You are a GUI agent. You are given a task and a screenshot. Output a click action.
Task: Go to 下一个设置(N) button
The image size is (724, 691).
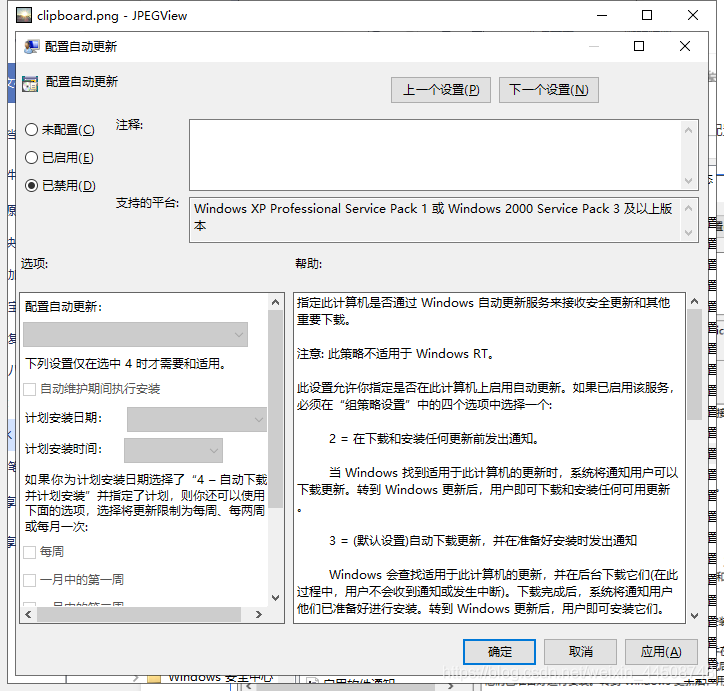pyautogui.click(x=549, y=90)
